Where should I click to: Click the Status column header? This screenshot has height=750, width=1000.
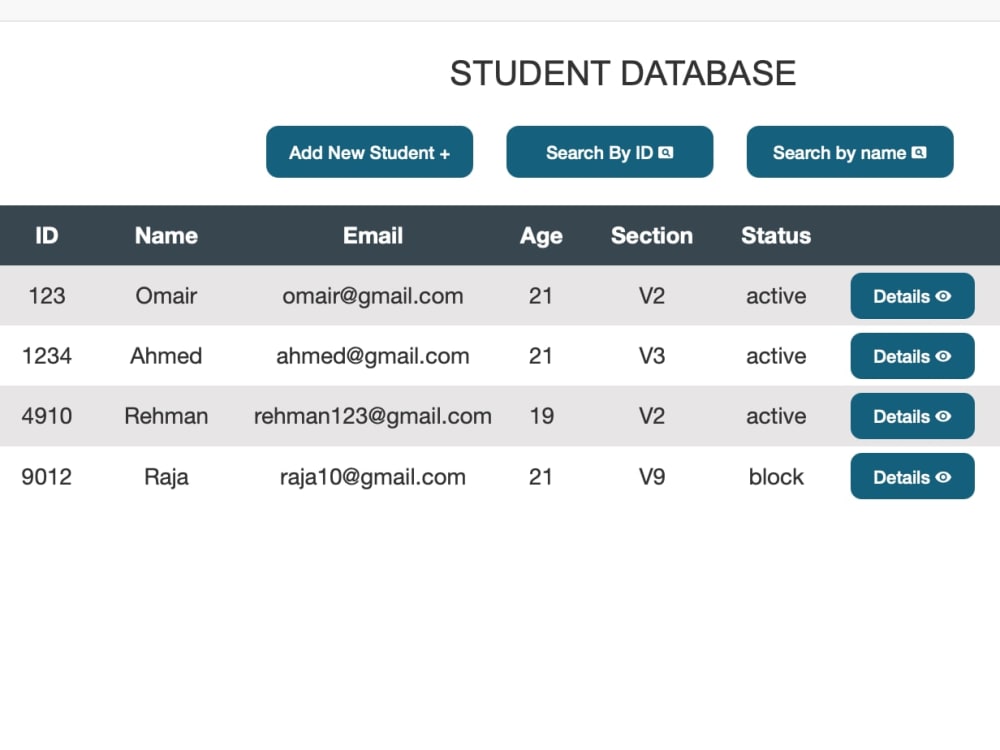(776, 235)
